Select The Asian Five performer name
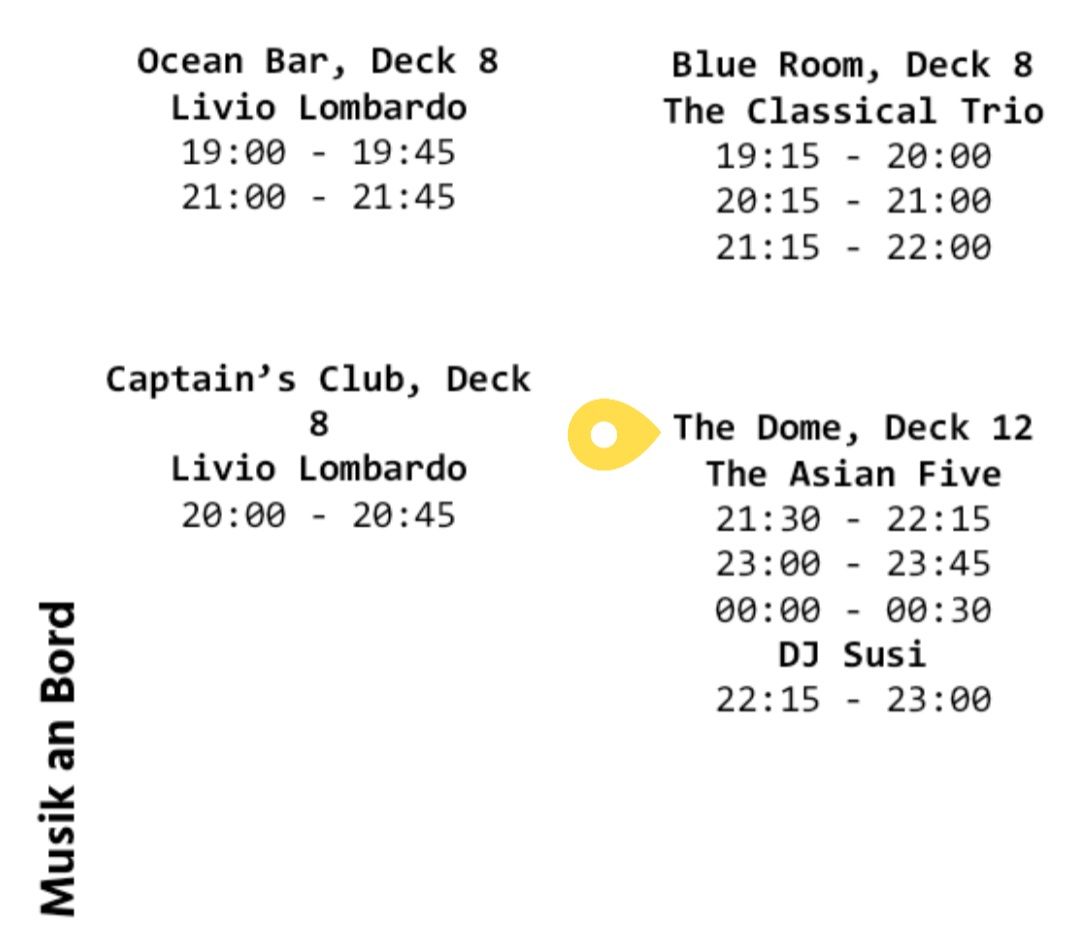1075x943 pixels. 854,474
